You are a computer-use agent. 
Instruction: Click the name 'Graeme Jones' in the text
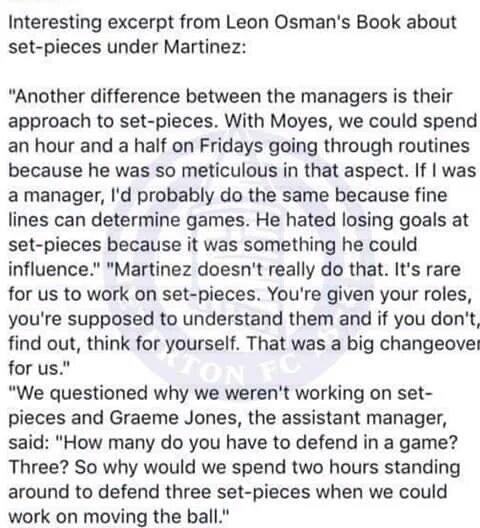[x=173, y=418]
